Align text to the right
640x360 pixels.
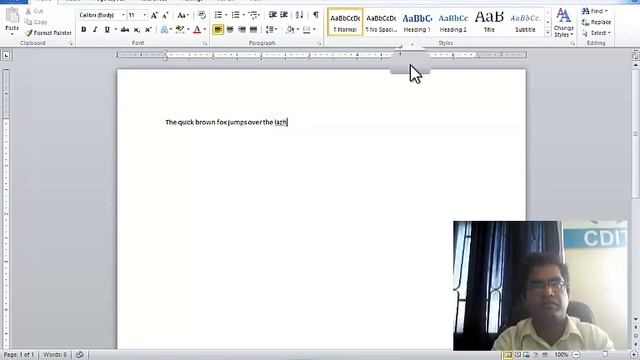(242, 29)
